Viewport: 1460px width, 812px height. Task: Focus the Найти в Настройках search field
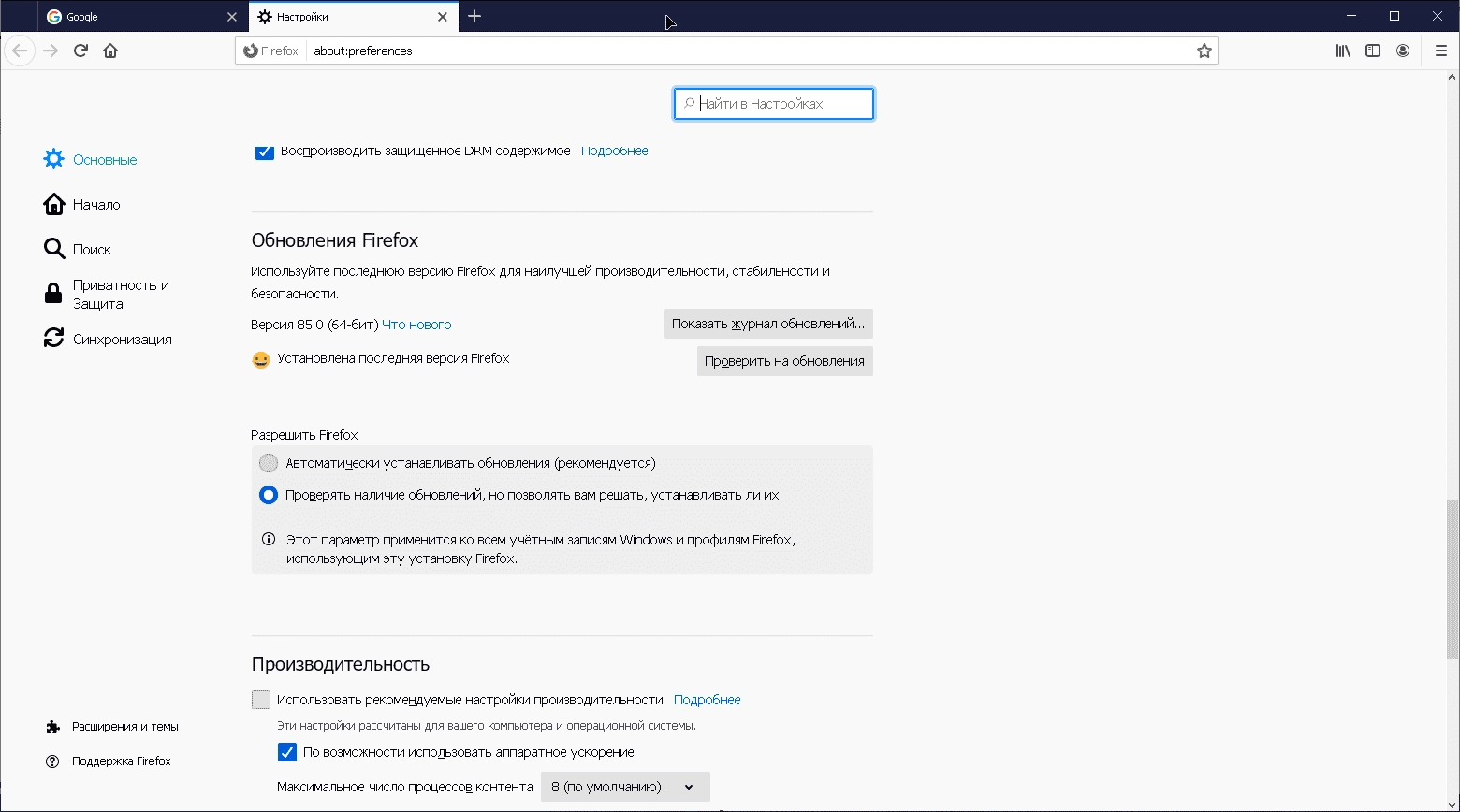click(774, 104)
